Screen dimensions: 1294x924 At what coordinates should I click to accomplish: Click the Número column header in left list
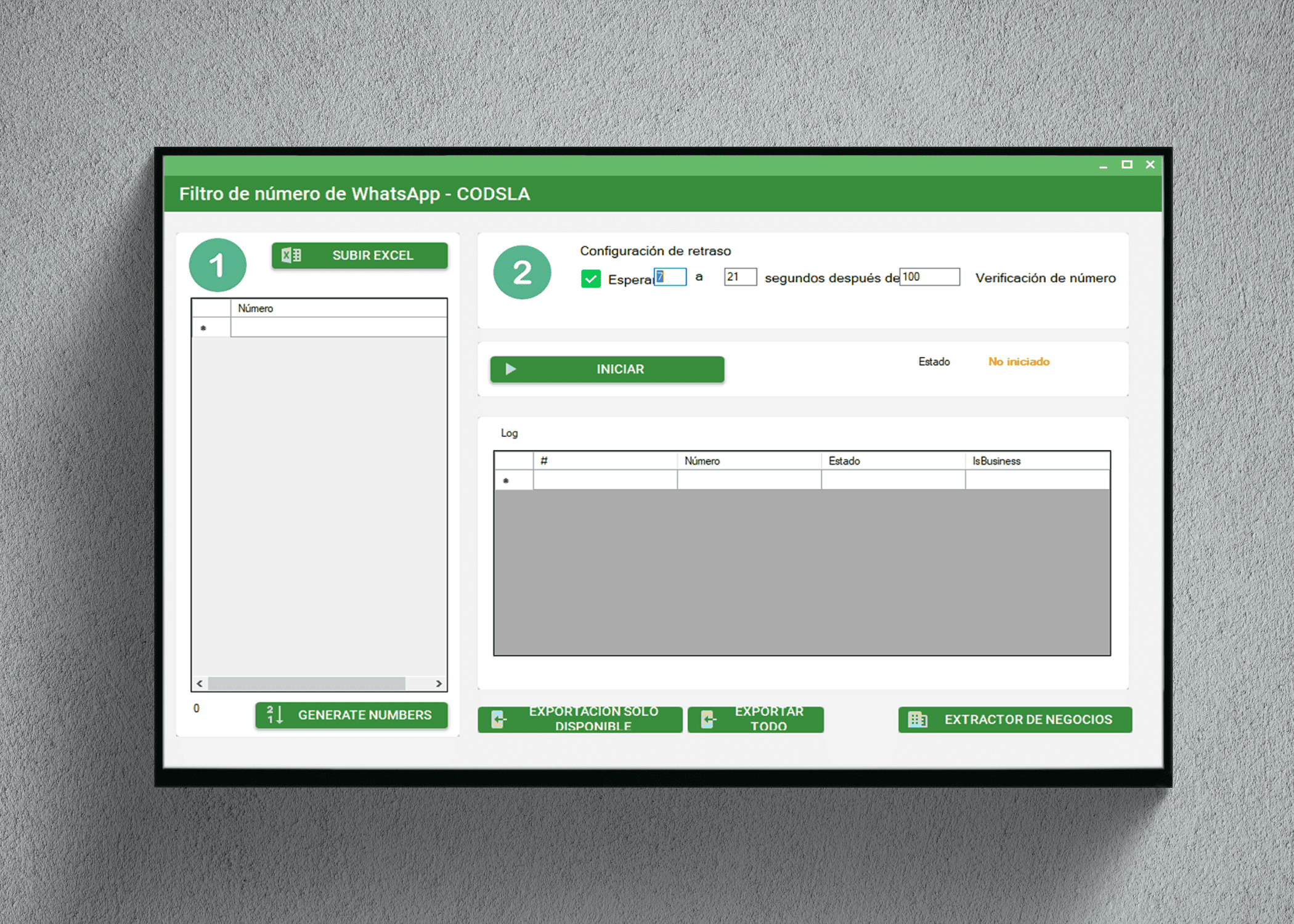(338, 308)
